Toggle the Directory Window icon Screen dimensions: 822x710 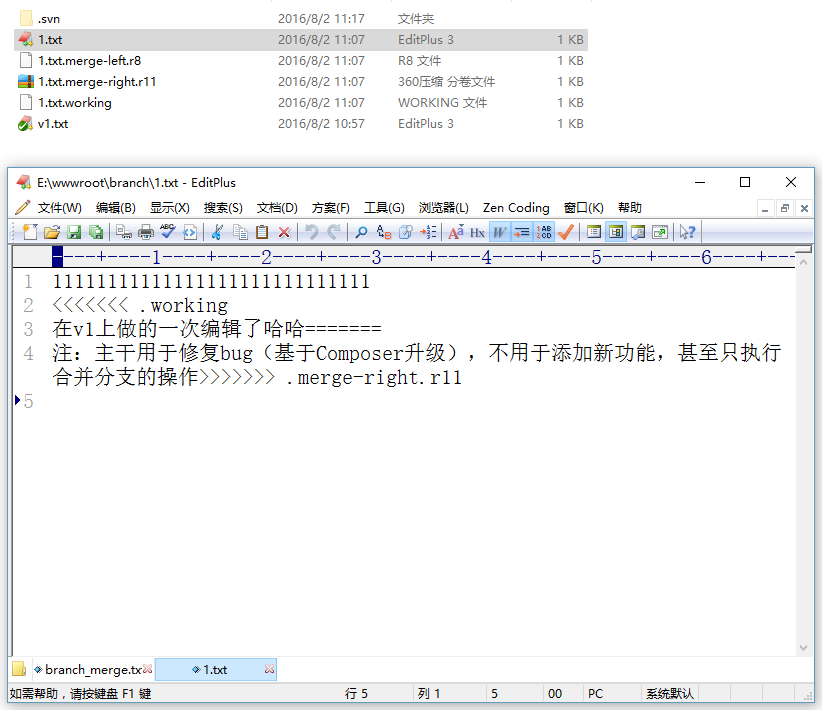click(593, 232)
